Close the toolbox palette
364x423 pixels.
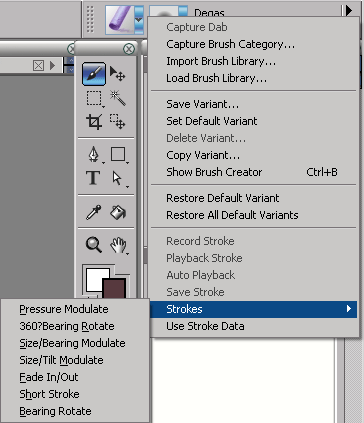[129, 49]
